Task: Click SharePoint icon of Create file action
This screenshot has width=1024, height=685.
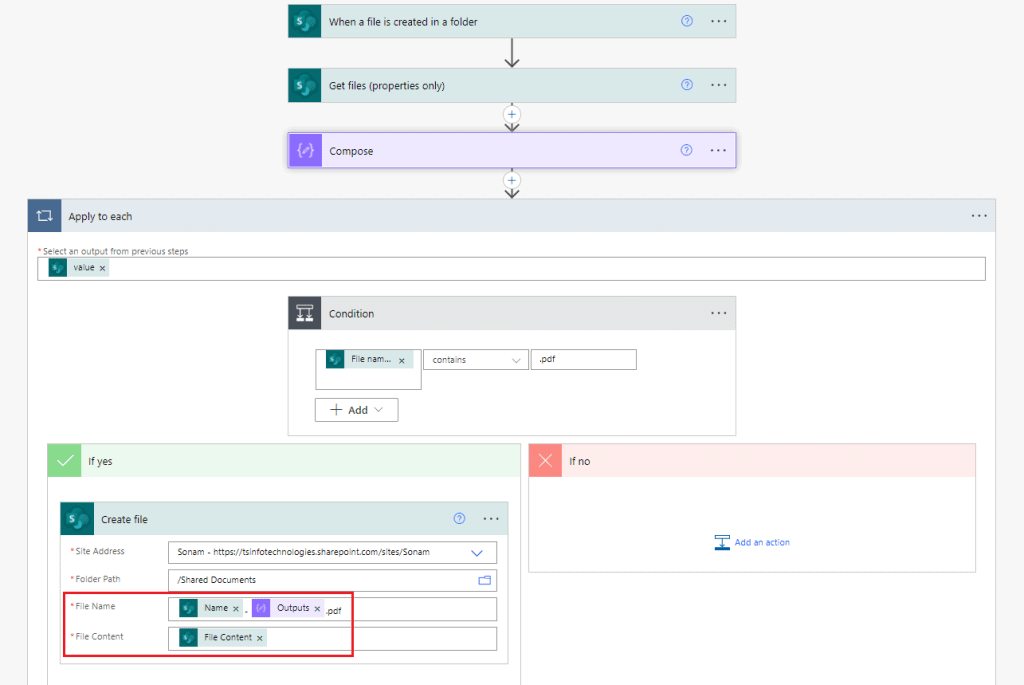Action: point(77,518)
